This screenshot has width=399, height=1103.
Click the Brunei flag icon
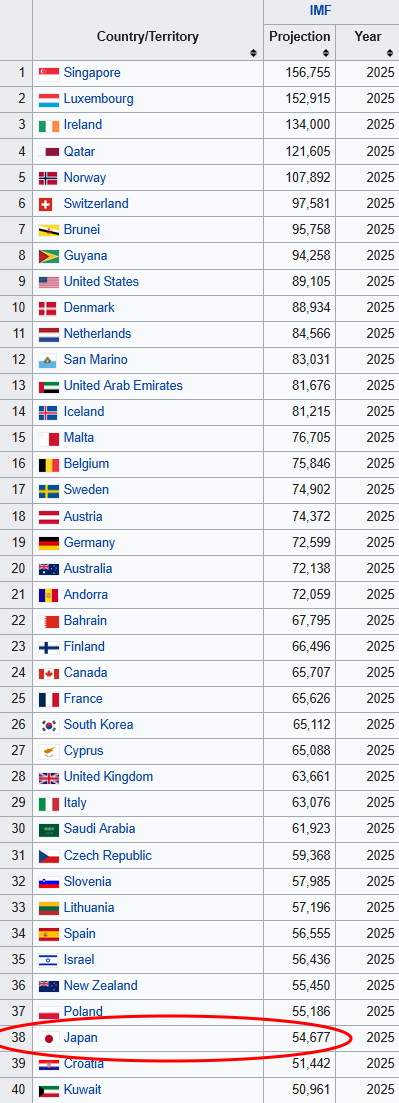click(49, 230)
